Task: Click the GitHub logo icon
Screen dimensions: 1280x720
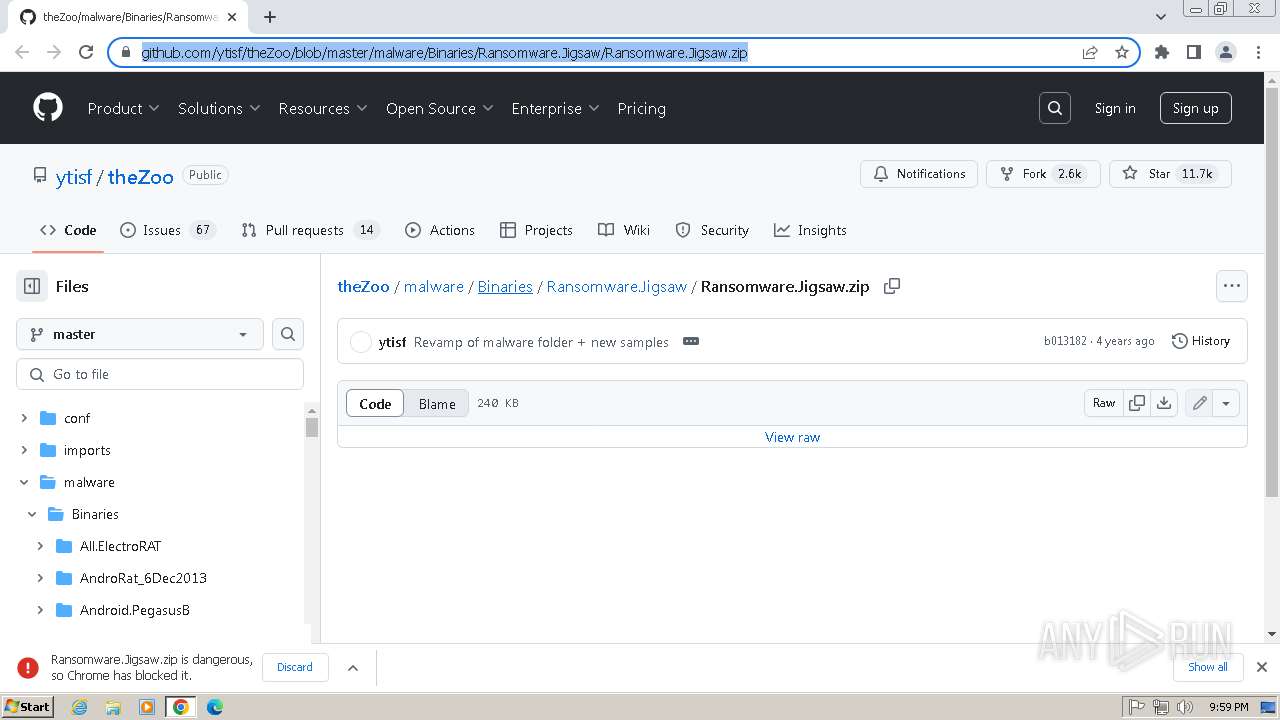Action: click(48, 108)
